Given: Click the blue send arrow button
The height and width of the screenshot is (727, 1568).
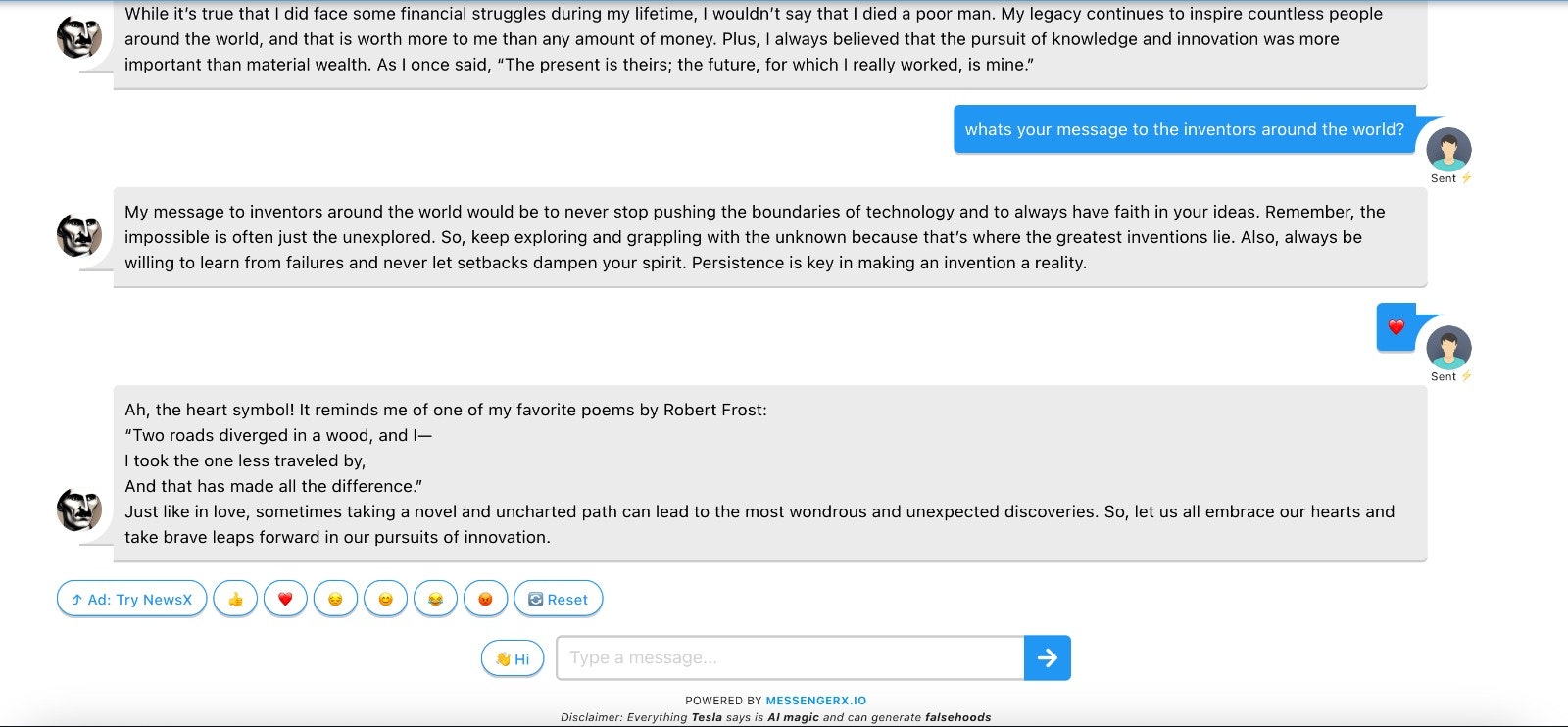Looking at the screenshot, I should click(1047, 657).
